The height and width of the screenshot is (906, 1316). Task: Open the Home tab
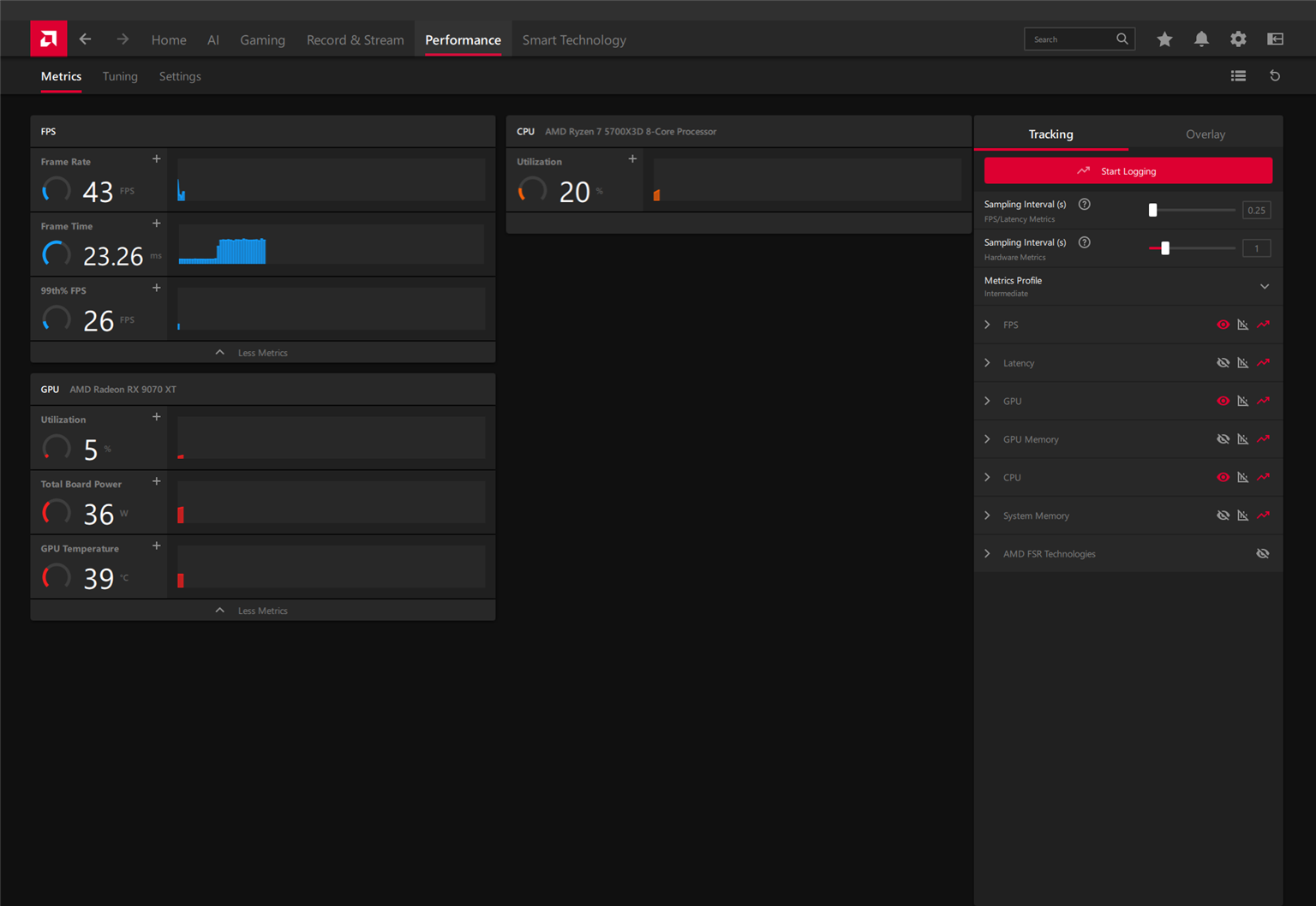pyautogui.click(x=169, y=39)
